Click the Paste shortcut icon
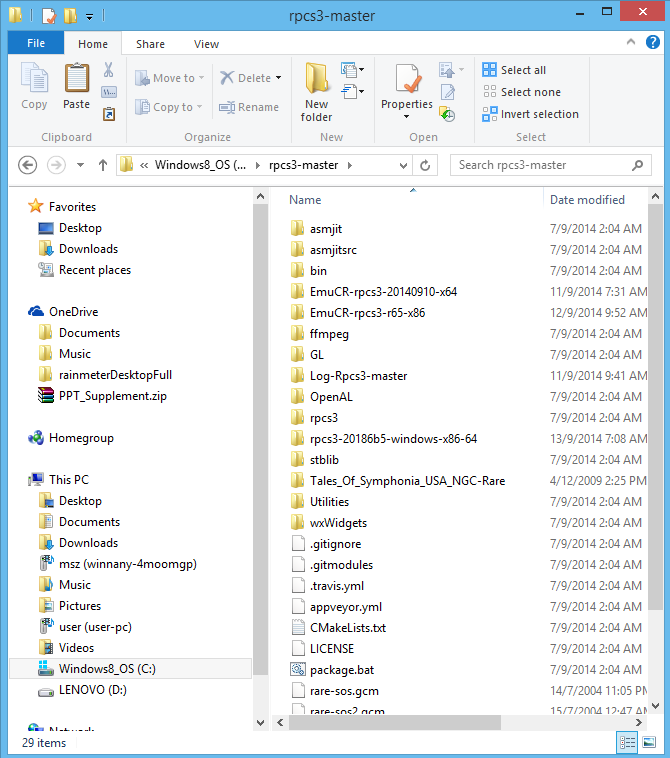Screen dimensions: 670x758 tap(109, 114)
